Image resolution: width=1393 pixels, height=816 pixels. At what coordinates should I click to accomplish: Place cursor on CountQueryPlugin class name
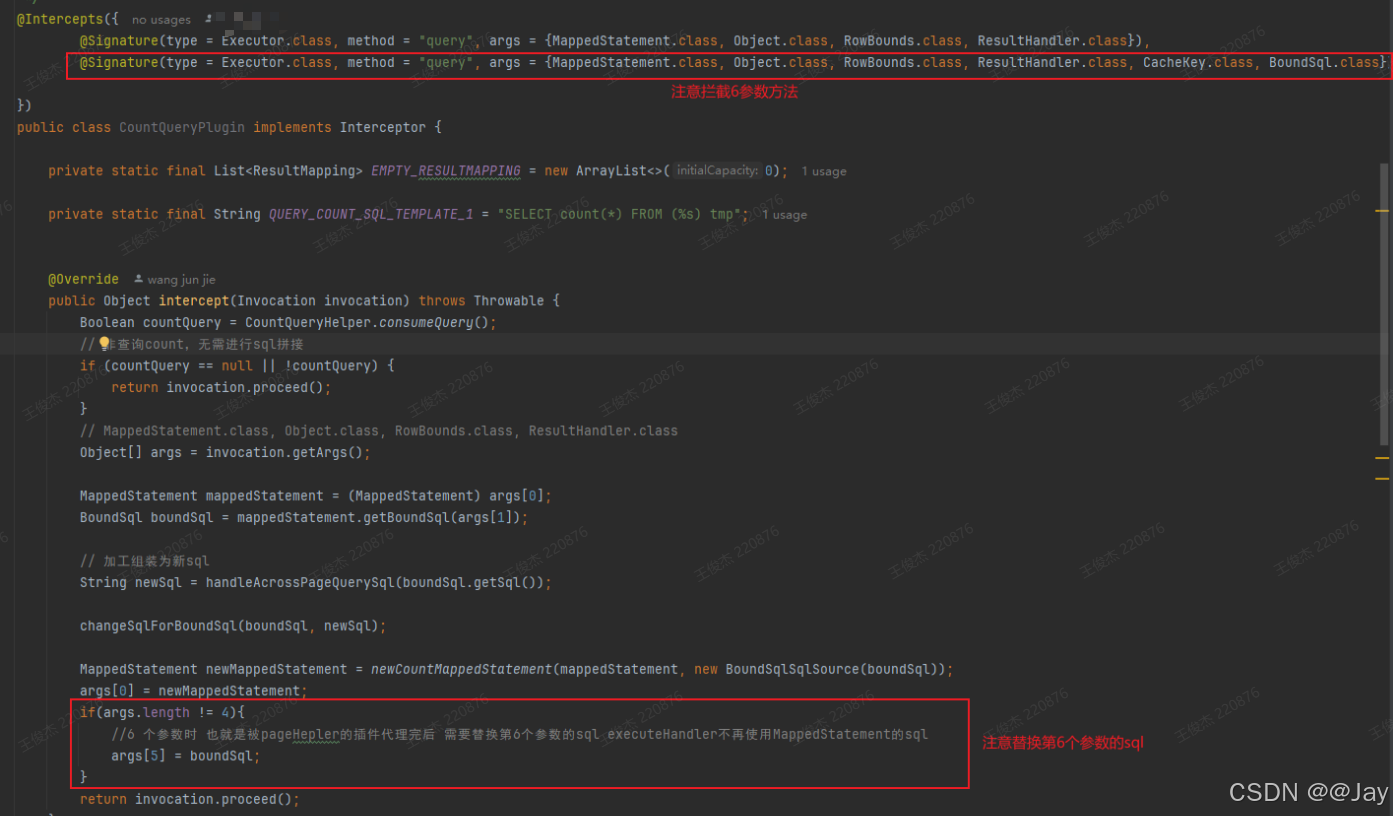(x=182, y=128)
